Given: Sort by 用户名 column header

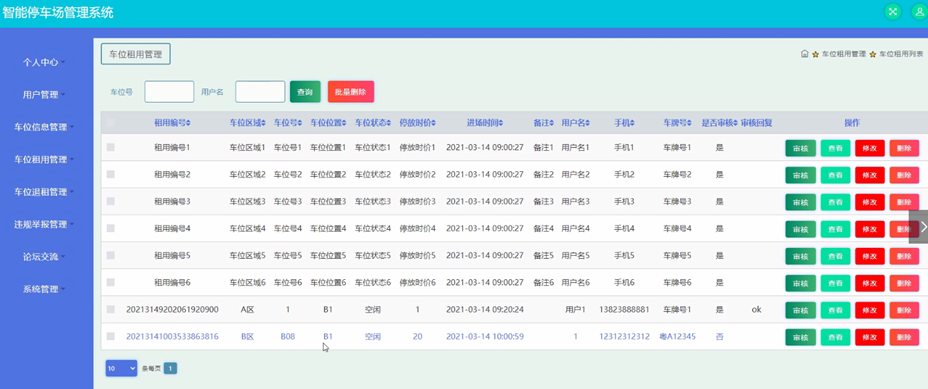Looking at the screenshot, I should pos(575,123).
